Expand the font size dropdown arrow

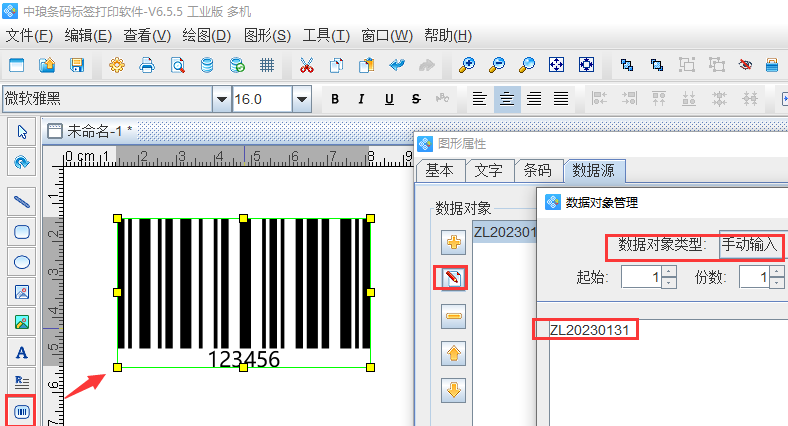click(x=302, y=99)
